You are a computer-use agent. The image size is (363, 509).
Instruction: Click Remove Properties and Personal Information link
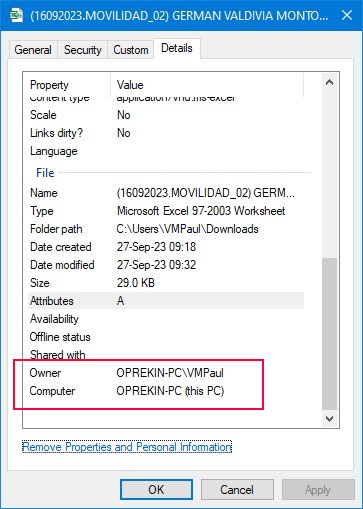pyautogui.click(x=127, y=447)
